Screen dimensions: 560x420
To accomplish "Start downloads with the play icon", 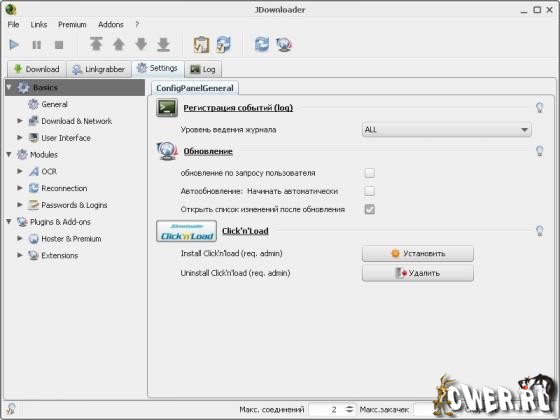I will coord(14,45).
